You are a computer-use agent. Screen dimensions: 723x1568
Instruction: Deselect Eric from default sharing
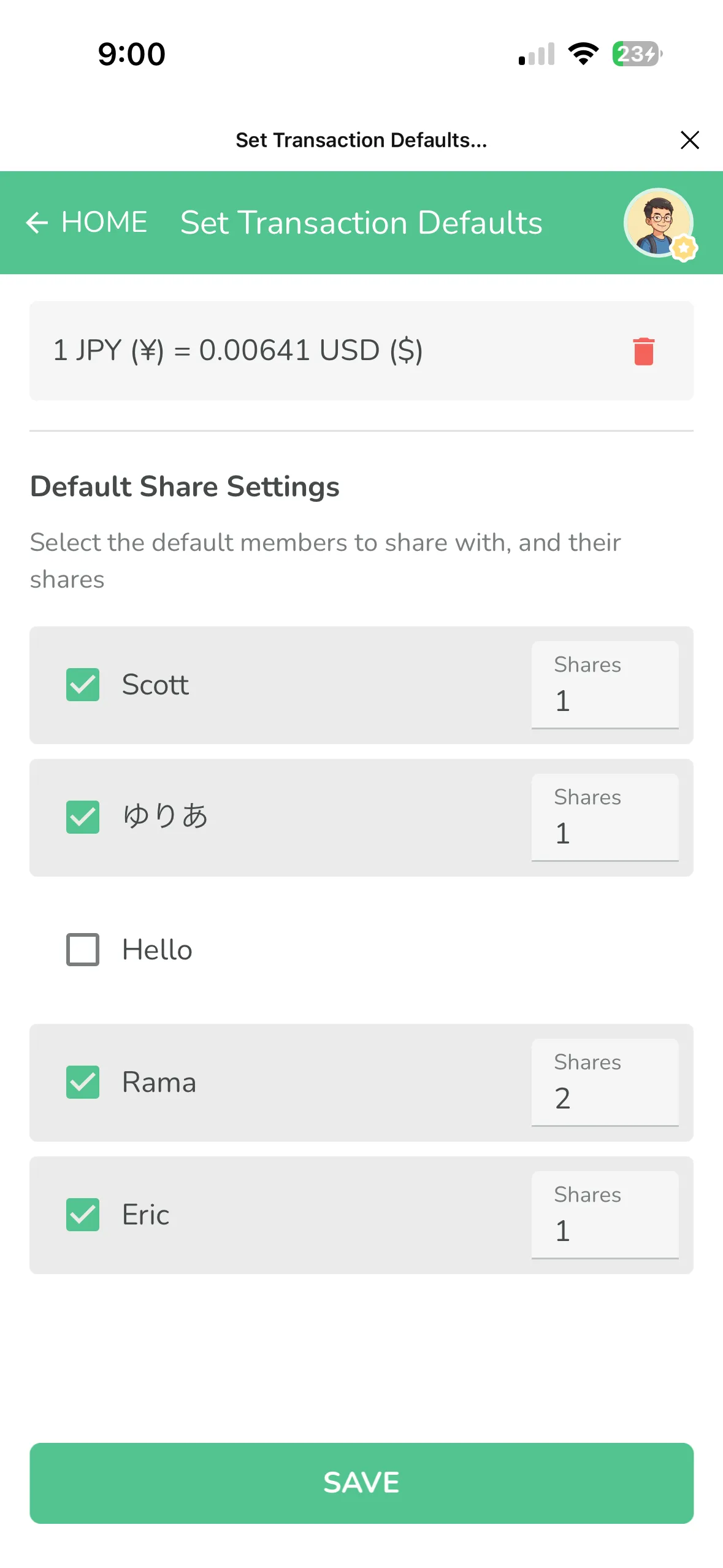click(x=83, y=1215)
